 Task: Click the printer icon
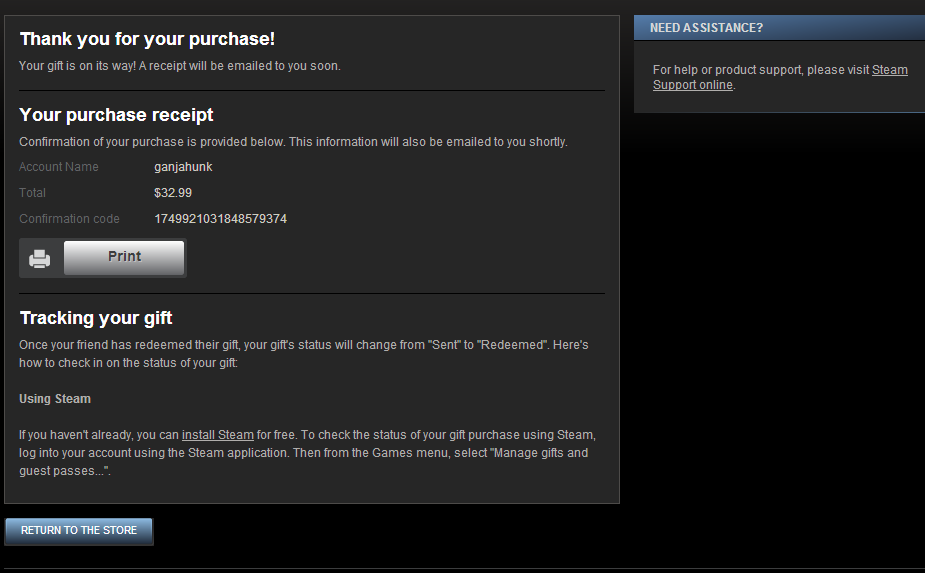click(x=40, y=258)
